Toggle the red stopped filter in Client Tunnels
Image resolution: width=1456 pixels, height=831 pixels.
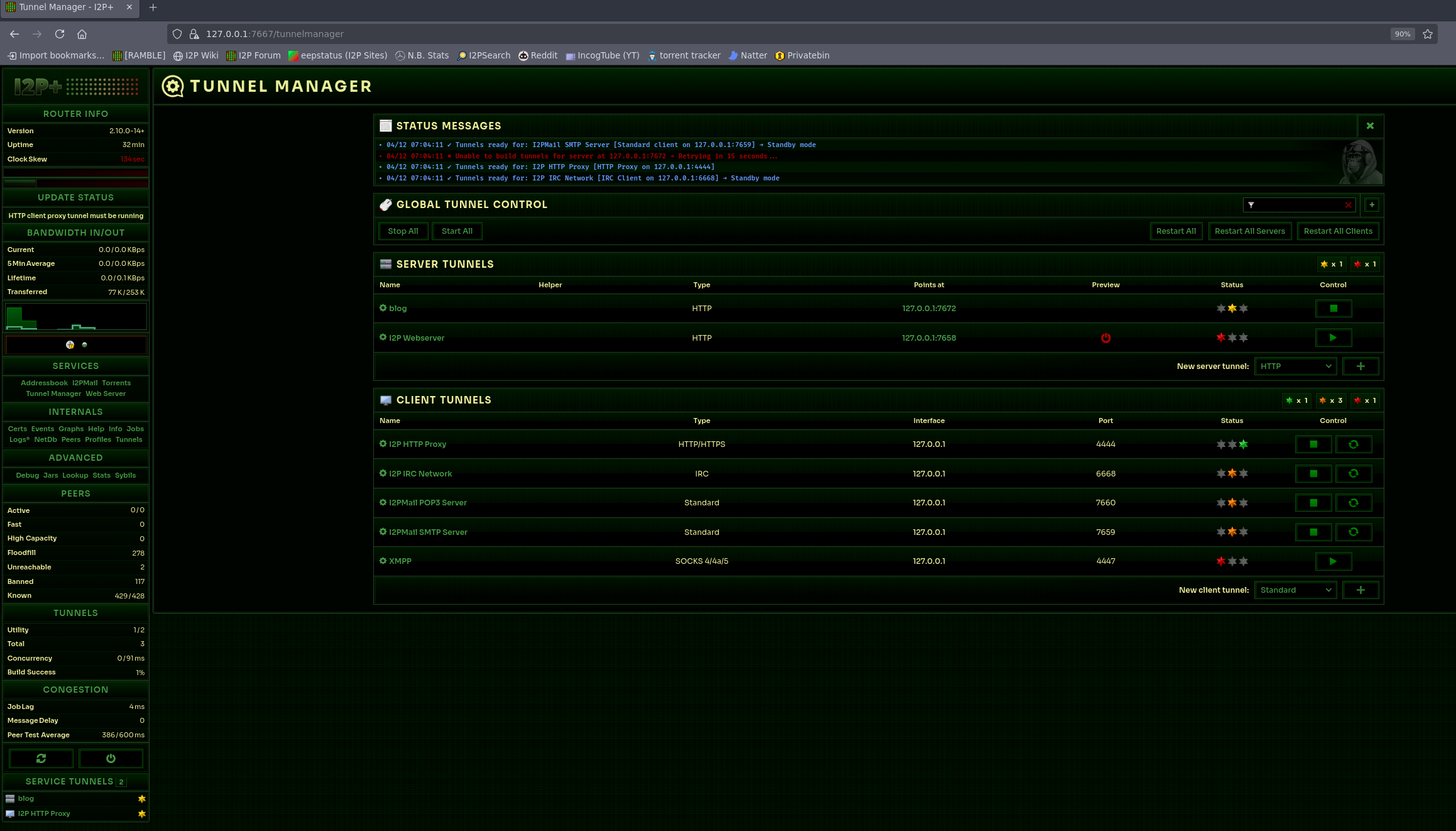pyautogui.click(x=1365, y=400)
